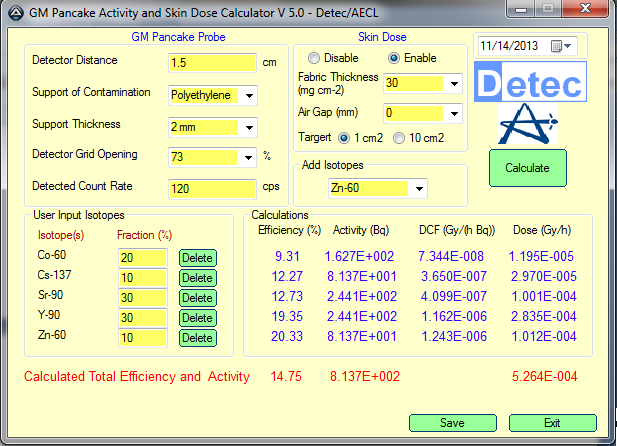Click the Save button
The height and width of the screenshot is (446, 617).
453,423
